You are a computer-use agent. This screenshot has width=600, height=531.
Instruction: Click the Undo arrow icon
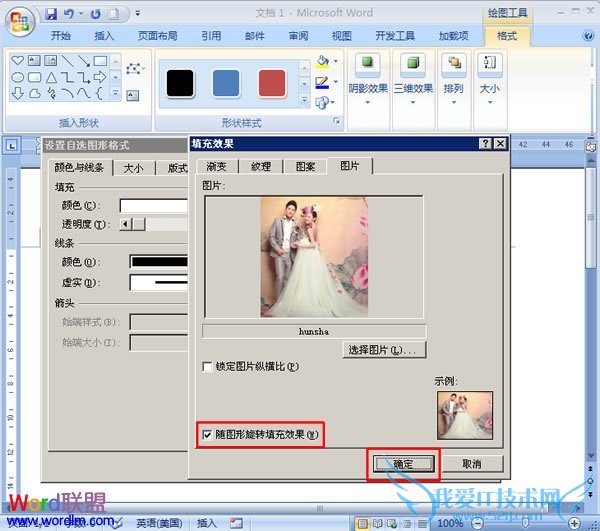[x=71, y=15]
